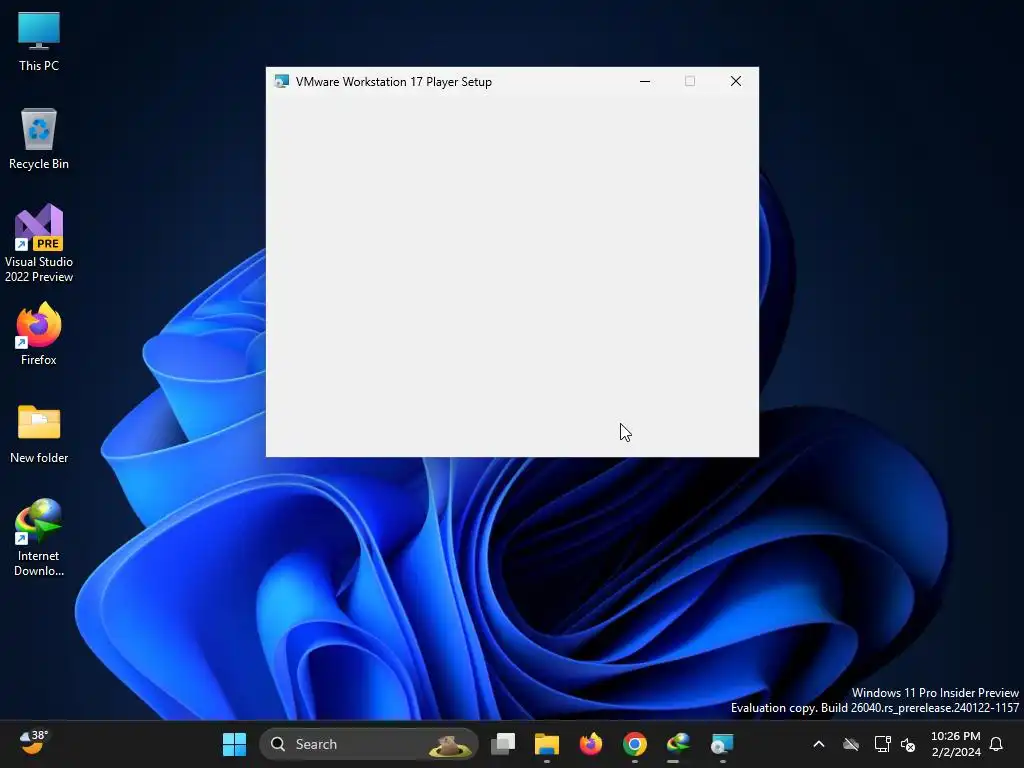This screenshot has width=1024, height=768.
Task: Select the Recycle Bin icon
Action: click(x=39, y=139)
